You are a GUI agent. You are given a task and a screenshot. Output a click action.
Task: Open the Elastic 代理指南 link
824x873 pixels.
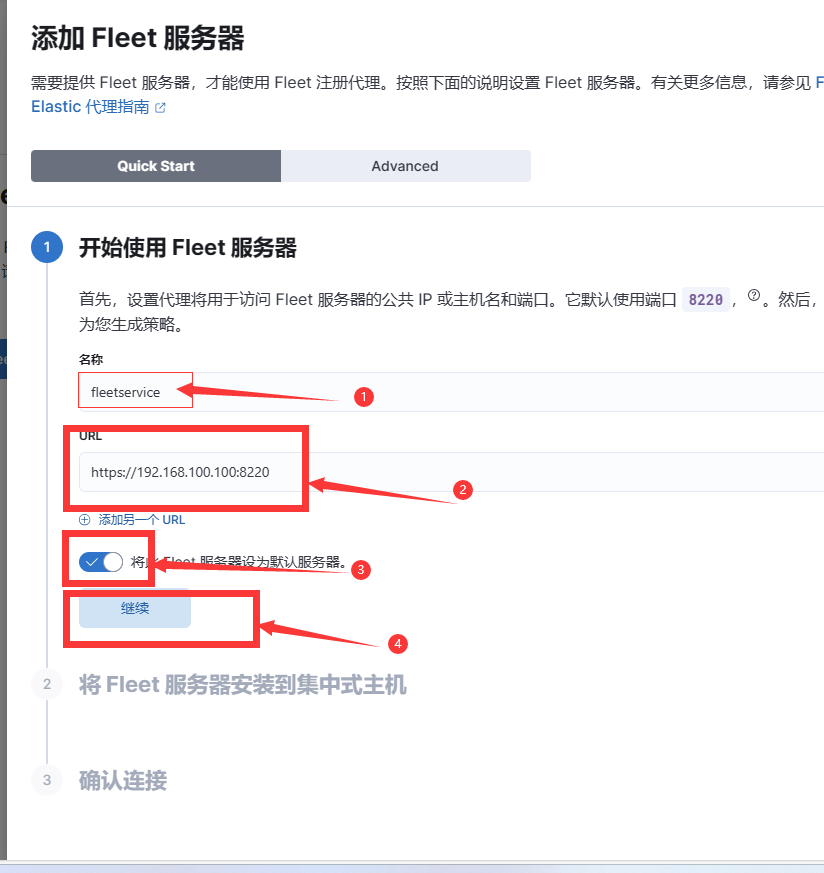point(90,106)
